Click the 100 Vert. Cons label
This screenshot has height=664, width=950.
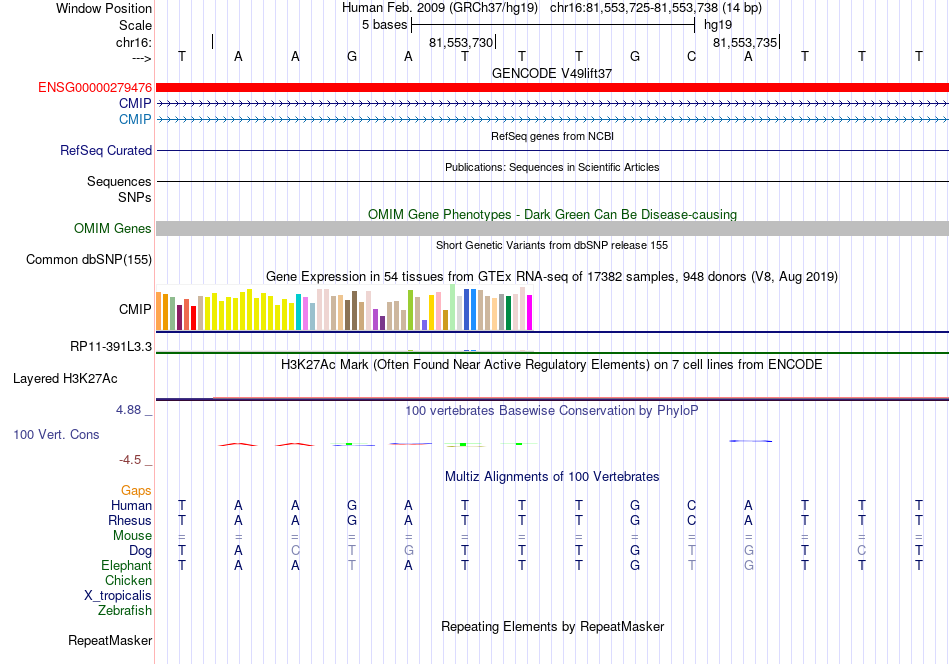pyautogui.click(x=56, y=434)
